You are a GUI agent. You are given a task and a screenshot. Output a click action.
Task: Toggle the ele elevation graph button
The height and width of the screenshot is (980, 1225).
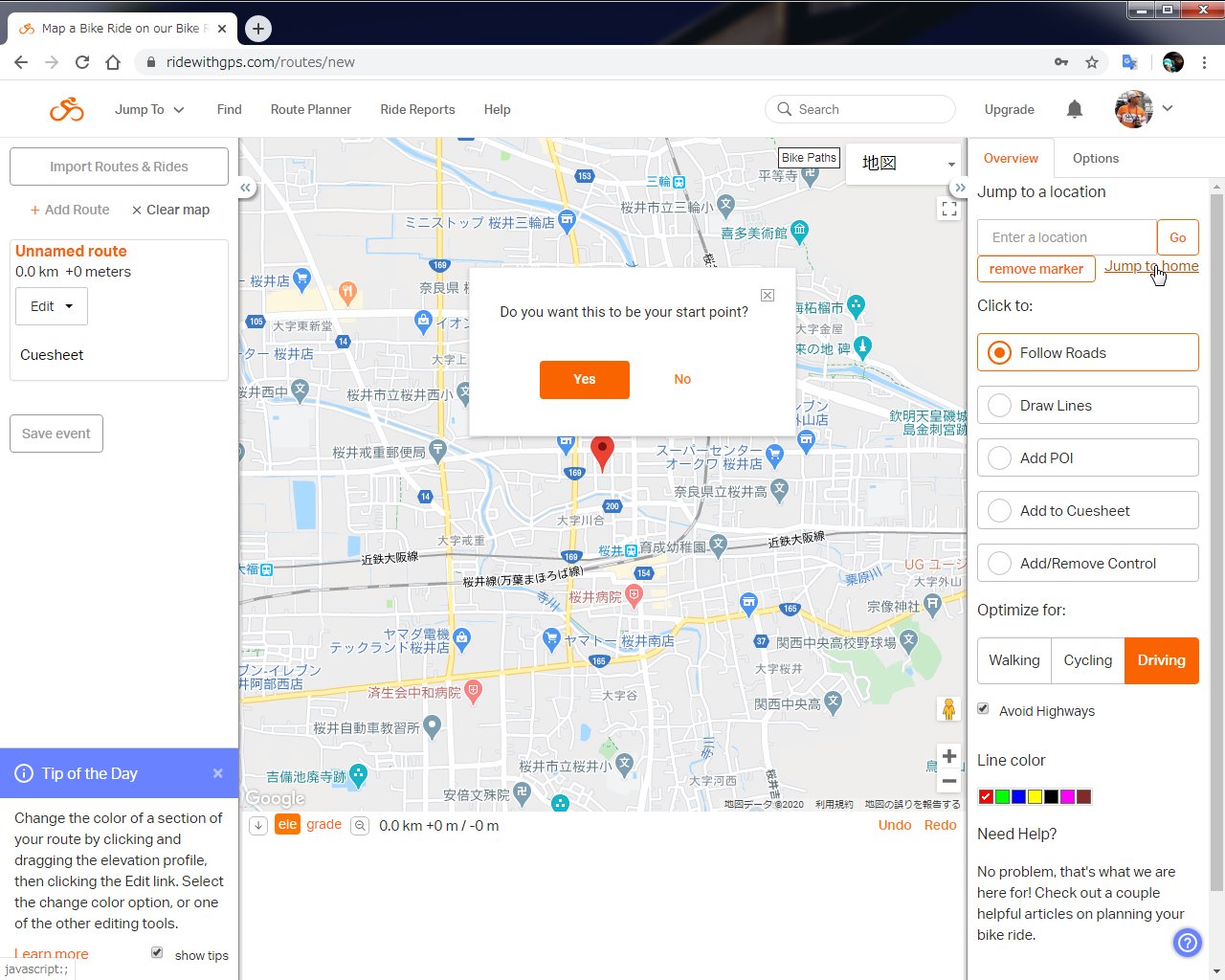[x=287, y=825]
